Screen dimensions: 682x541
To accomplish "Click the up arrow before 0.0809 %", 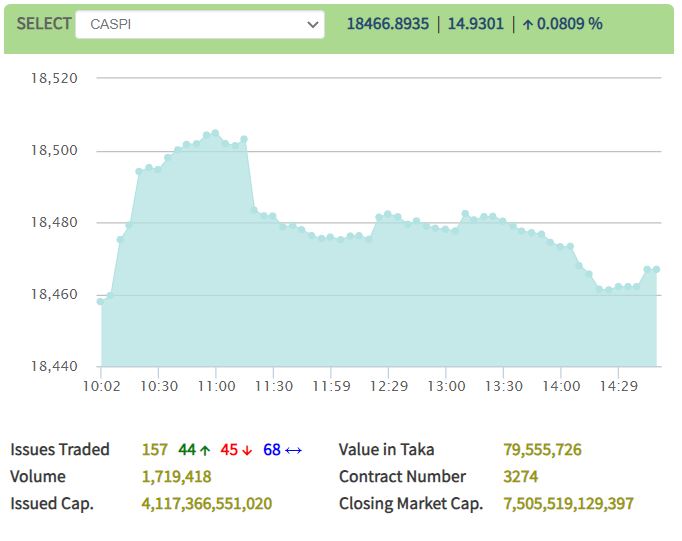I will pos(527,24).
